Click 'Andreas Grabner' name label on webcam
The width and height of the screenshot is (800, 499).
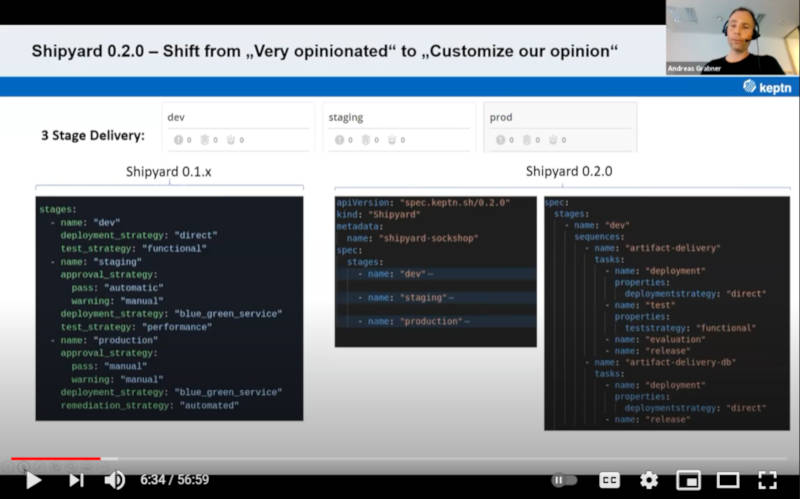click(694, 68)
